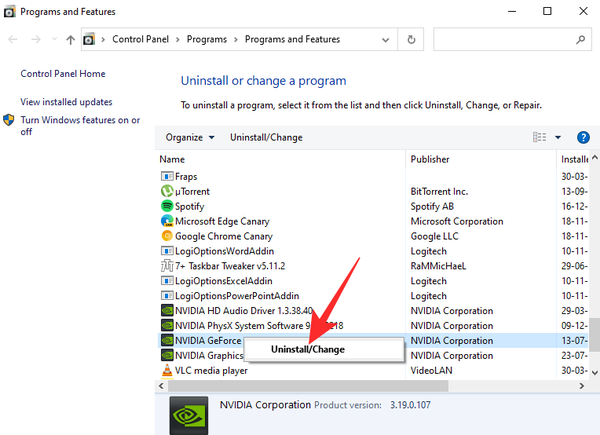Expand the chevron after Control Panel
This screenshot has height=435, width=600.
pos(178,40)
